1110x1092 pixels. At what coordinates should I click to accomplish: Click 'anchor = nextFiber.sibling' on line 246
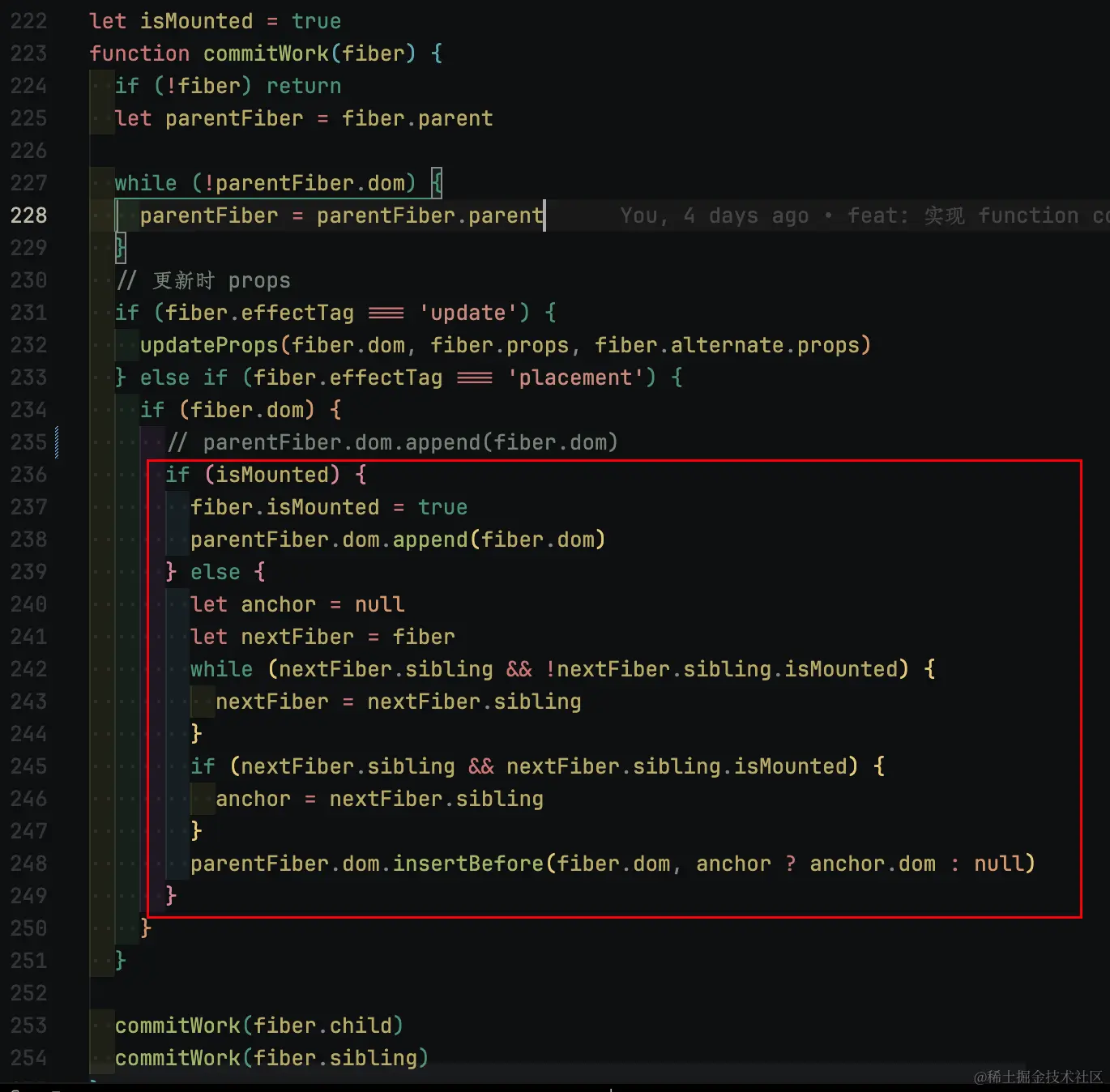click(x=379, y=799)
